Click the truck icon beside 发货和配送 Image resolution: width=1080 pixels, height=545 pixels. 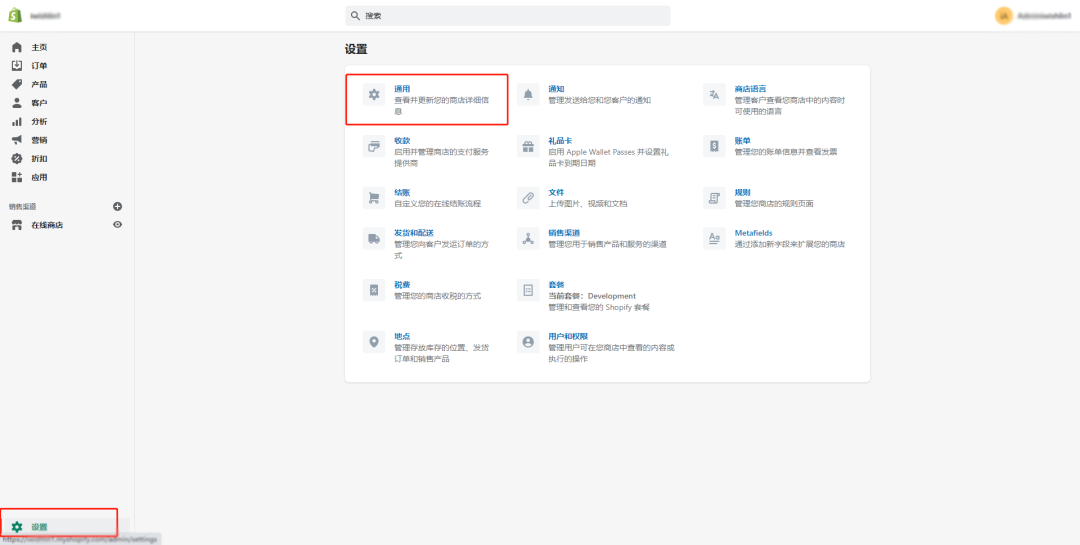click(x=374, y=238)
